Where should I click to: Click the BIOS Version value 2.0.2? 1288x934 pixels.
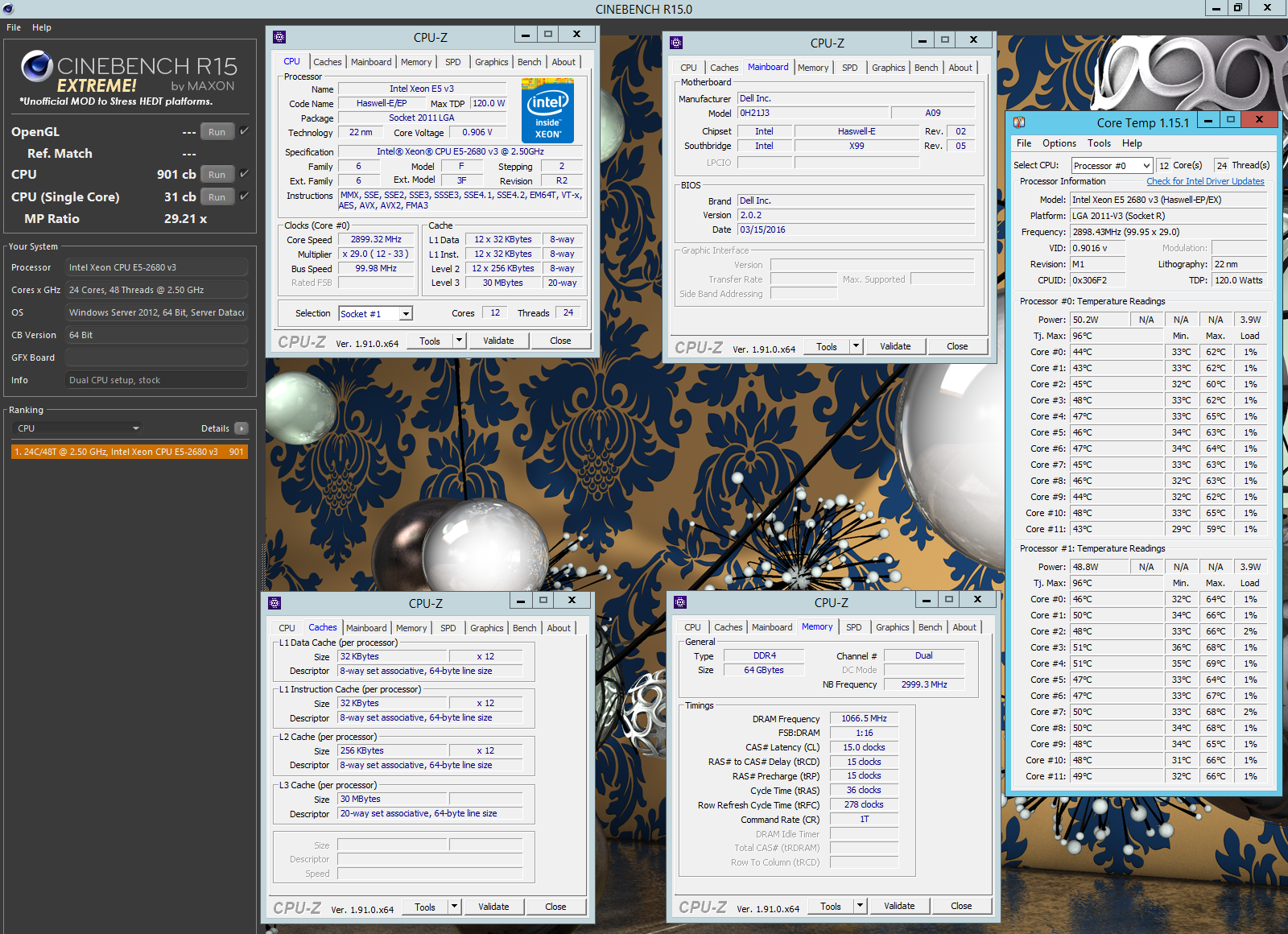click(857, 215)
